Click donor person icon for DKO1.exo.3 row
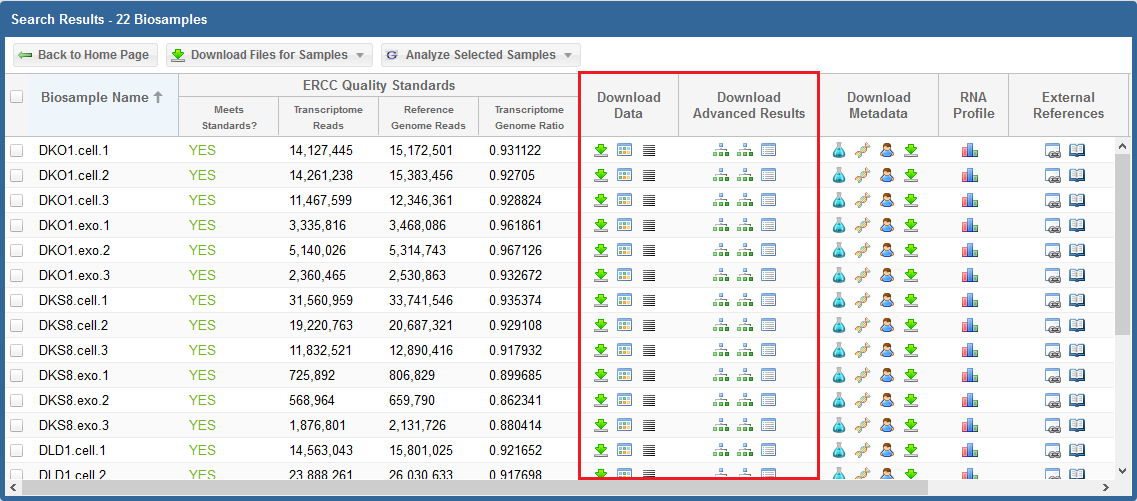The width and height of the screenshot is (1137, 501). (x=886, y=275)
